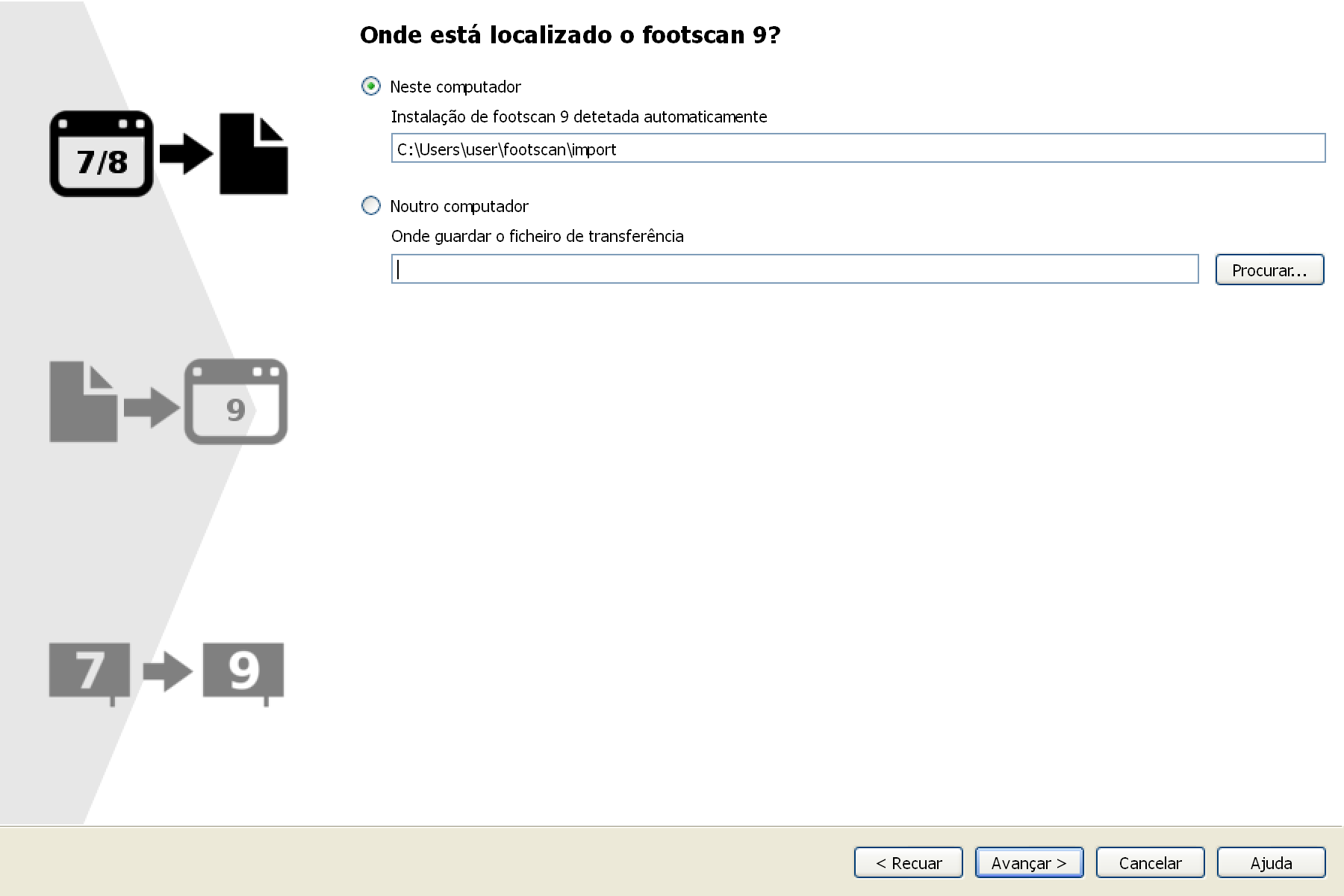Proceed with the "Avançar >" button
This screenshot has height=896, width=1344.
1029,862
